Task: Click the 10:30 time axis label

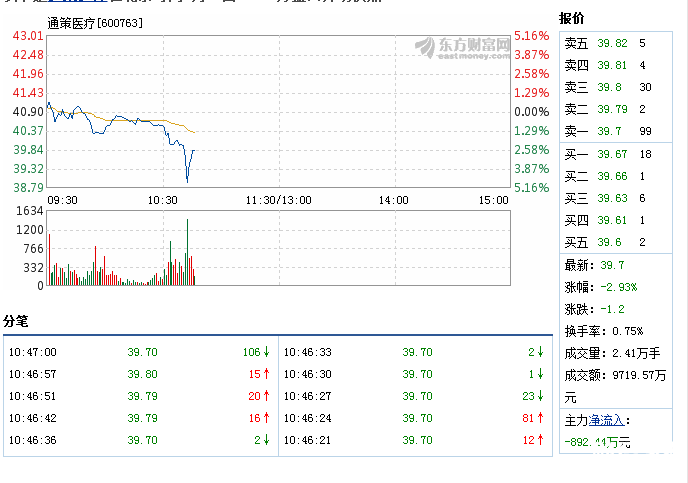Action: tap(162, 200)
